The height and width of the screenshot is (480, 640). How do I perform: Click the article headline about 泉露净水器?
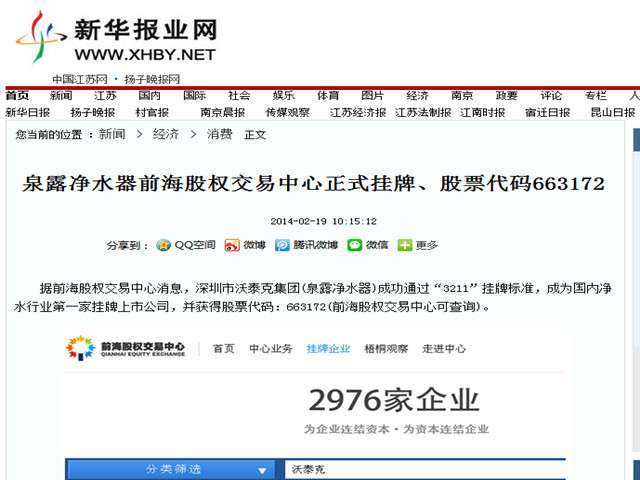click(313, 183)
